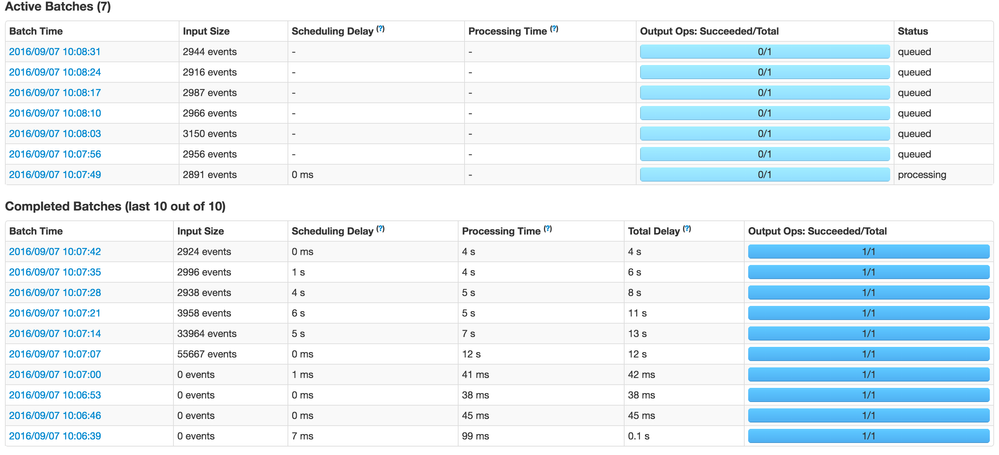This screenshot has width=999, height=455.
Task: Open batch 2016/09/07 10:07:00
Action: tap(55, 375)
